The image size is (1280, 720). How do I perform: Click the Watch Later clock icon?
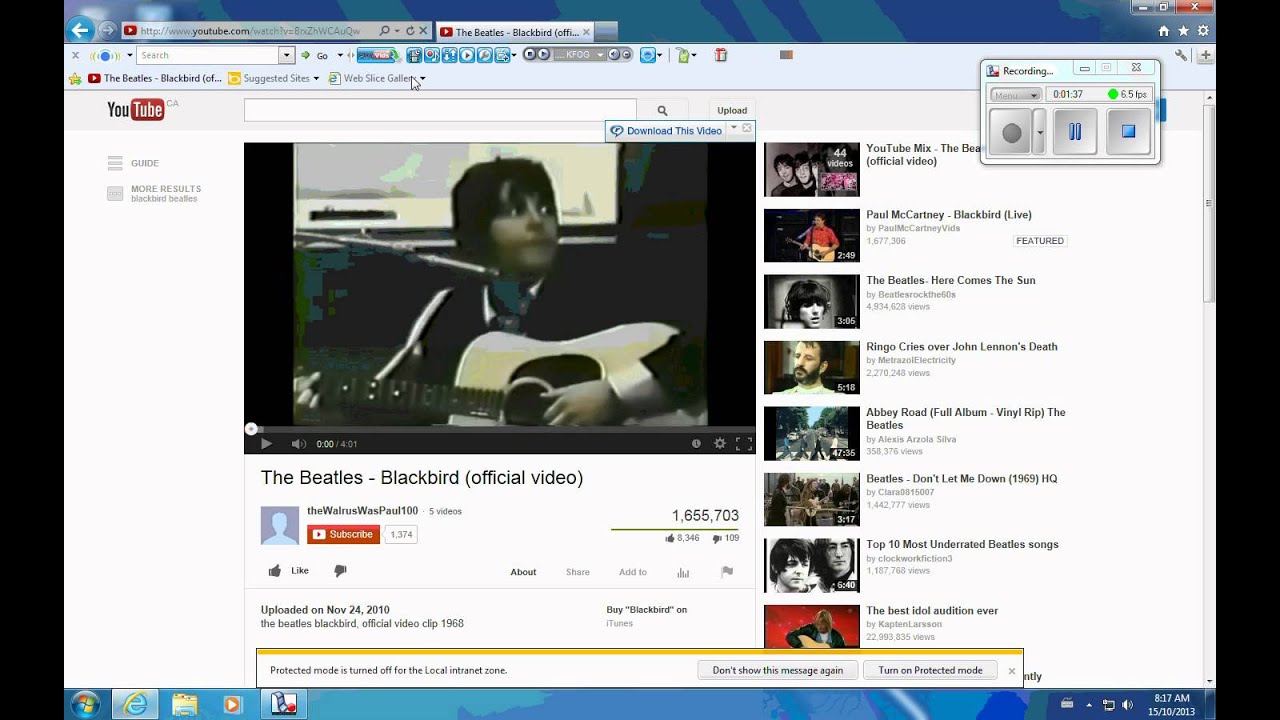tap(696, 444)
